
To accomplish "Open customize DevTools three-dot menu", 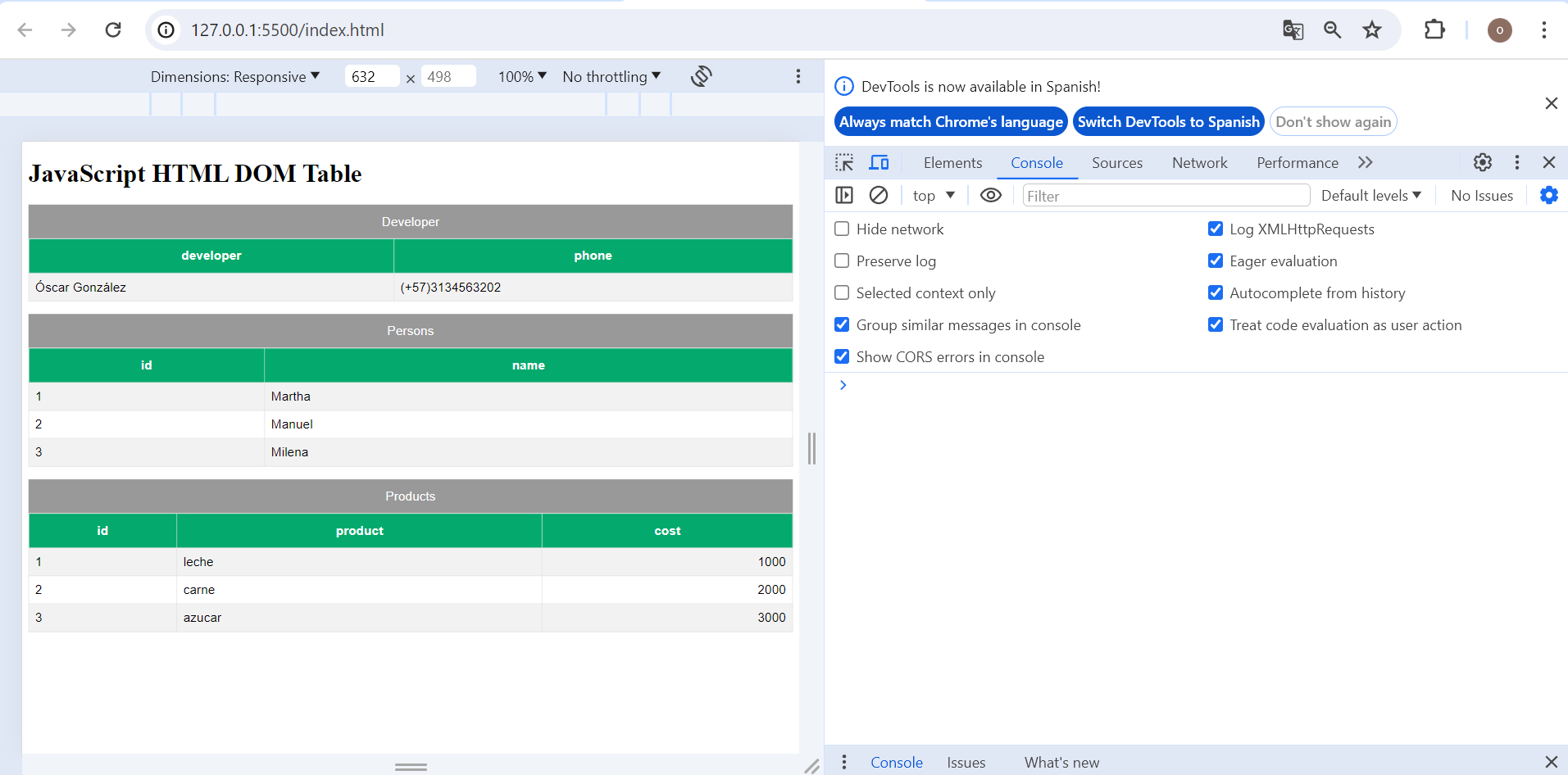I will point(1517,162).
